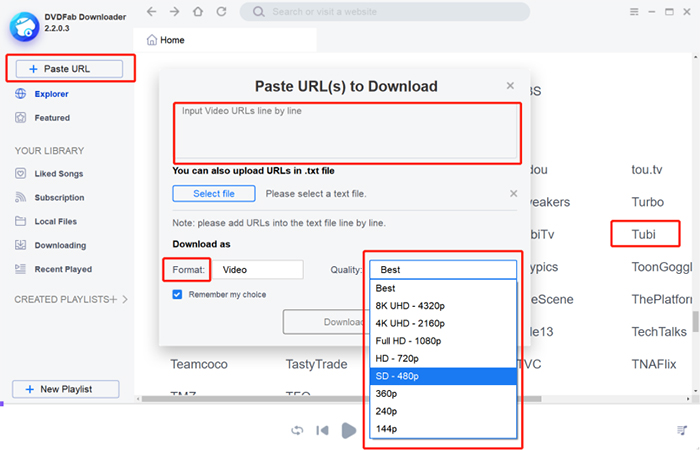This screenshot has height=450, width=700.
Task: Choose 4K UHD - 2160p quality
Action: 443,323
